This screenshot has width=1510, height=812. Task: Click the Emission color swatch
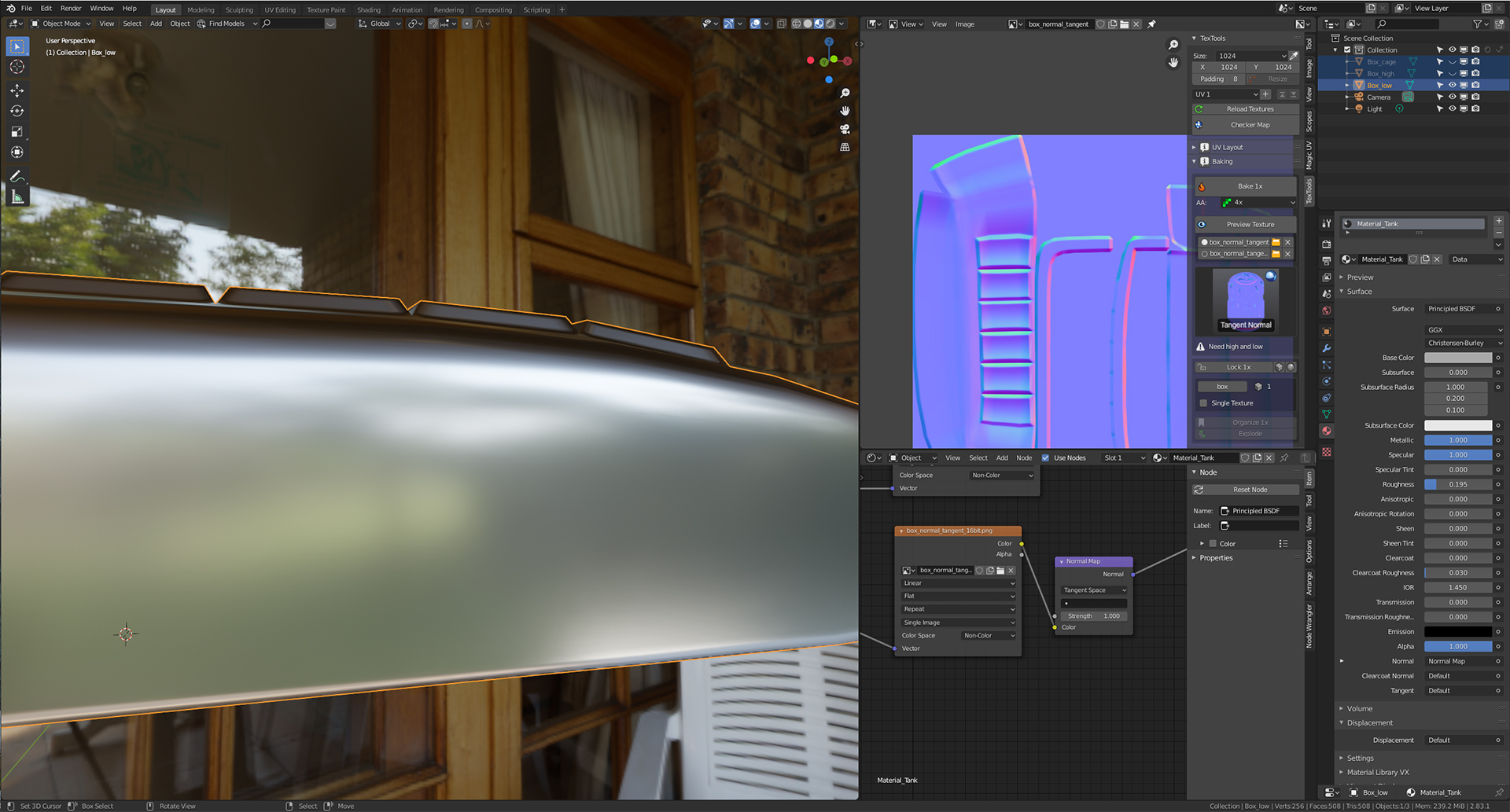pos(1458,632)
